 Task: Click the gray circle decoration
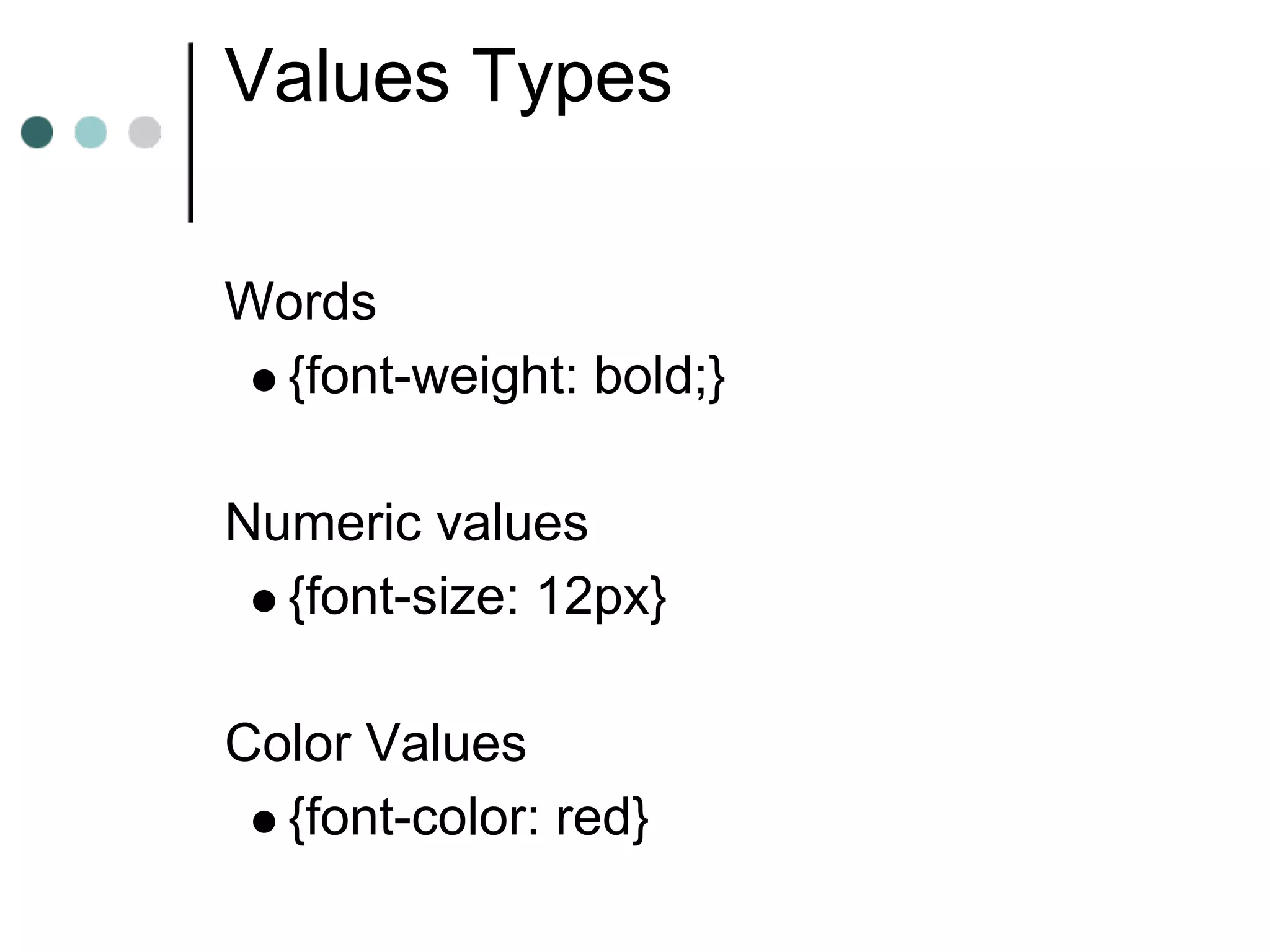144,132
